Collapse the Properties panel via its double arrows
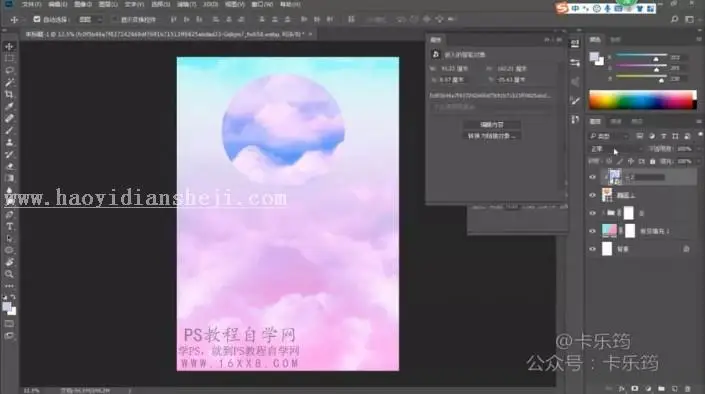This screenshot has height=394, width=705. pyautogui.click(x=547, y=40)
